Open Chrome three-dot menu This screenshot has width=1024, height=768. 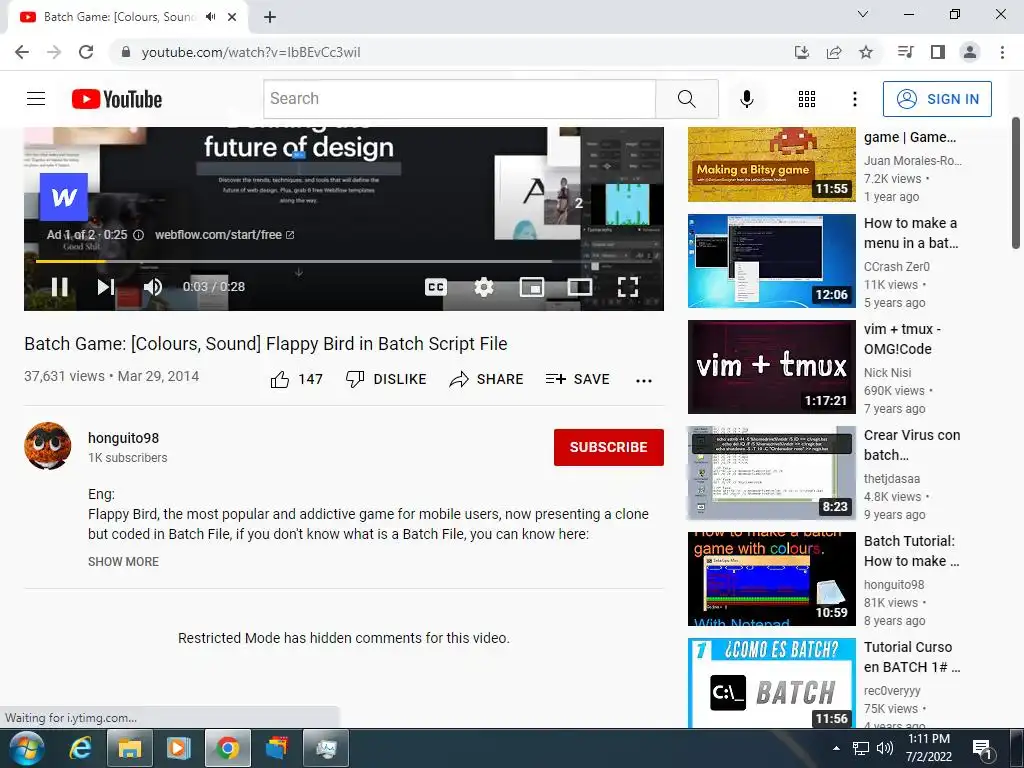point(1002,52)
